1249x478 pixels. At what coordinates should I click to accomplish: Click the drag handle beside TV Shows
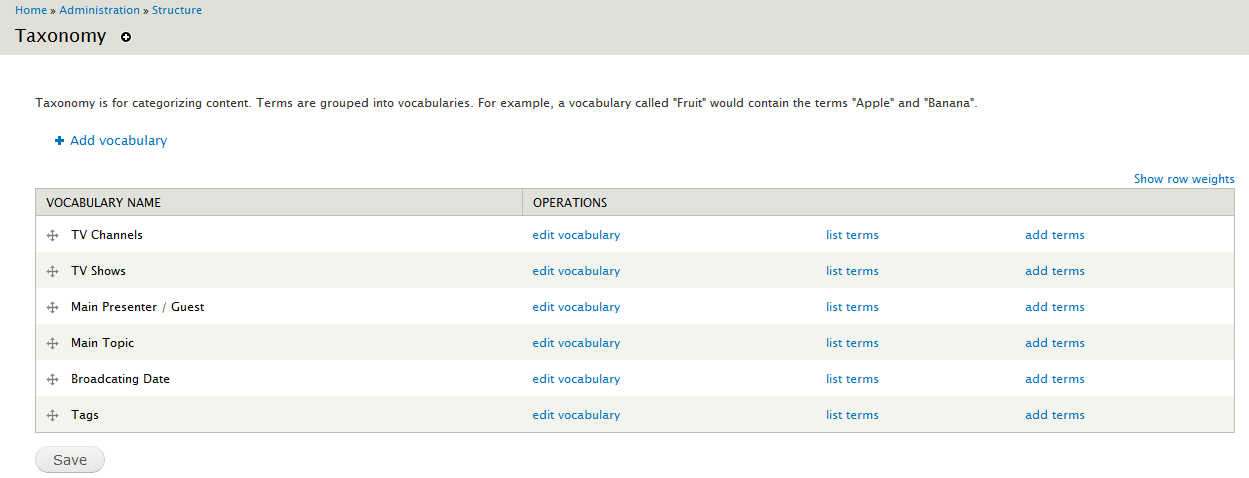(x=53, y=272)
